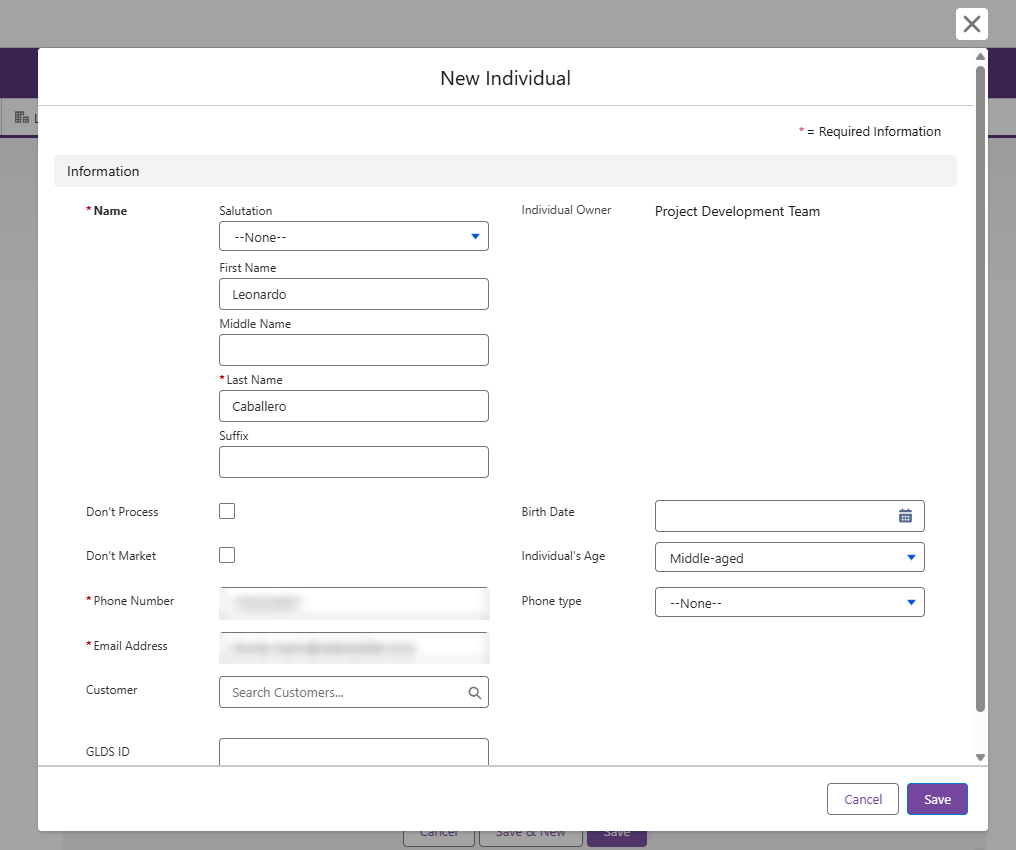Click the Required Information note
Viewport: 1016px width, 850px height.
click(870, 132)
